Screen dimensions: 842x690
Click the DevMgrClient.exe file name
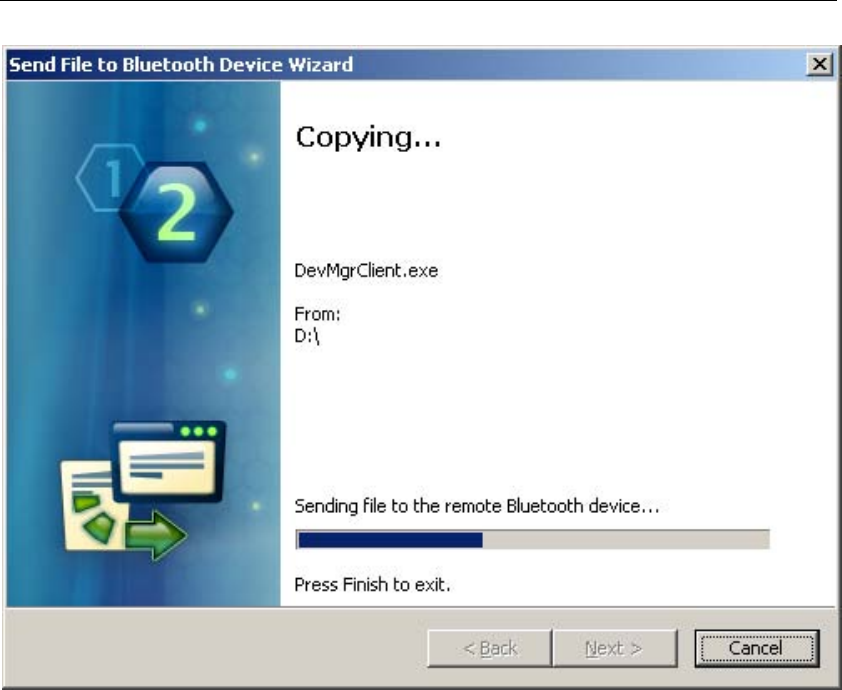coord(366,271)
